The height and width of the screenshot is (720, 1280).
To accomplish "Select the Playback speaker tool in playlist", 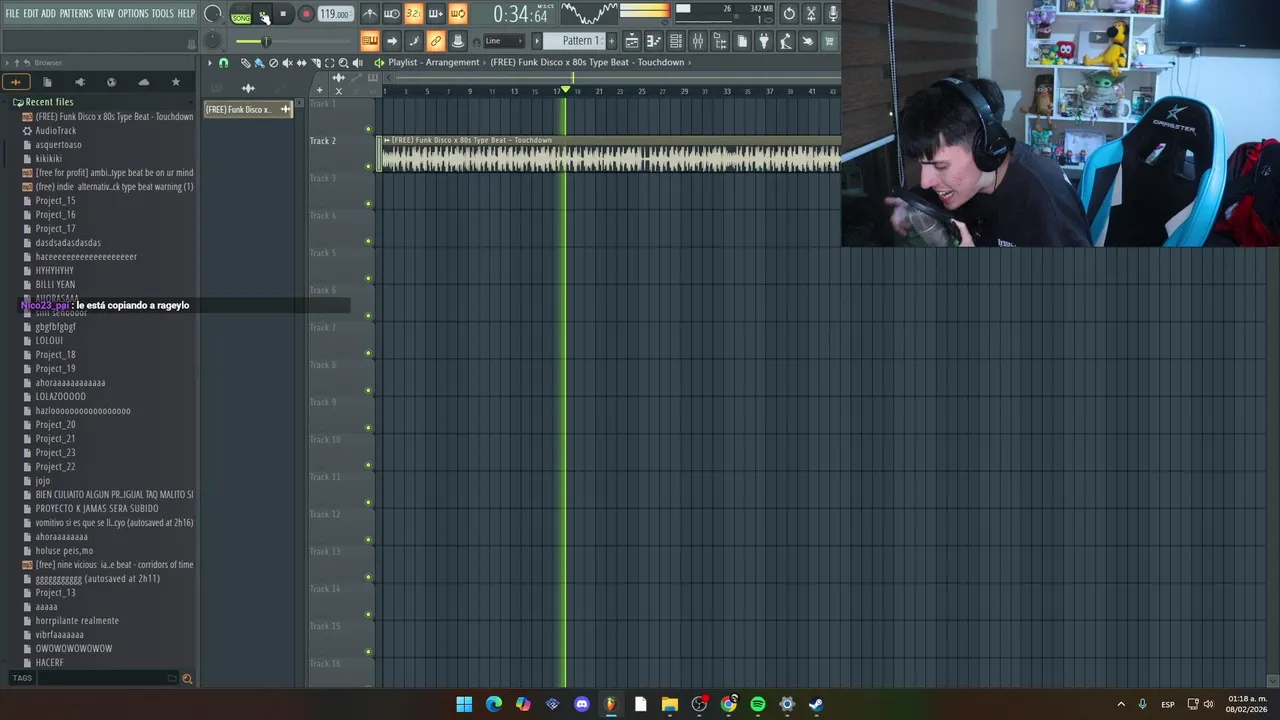I will coord(358,63).
